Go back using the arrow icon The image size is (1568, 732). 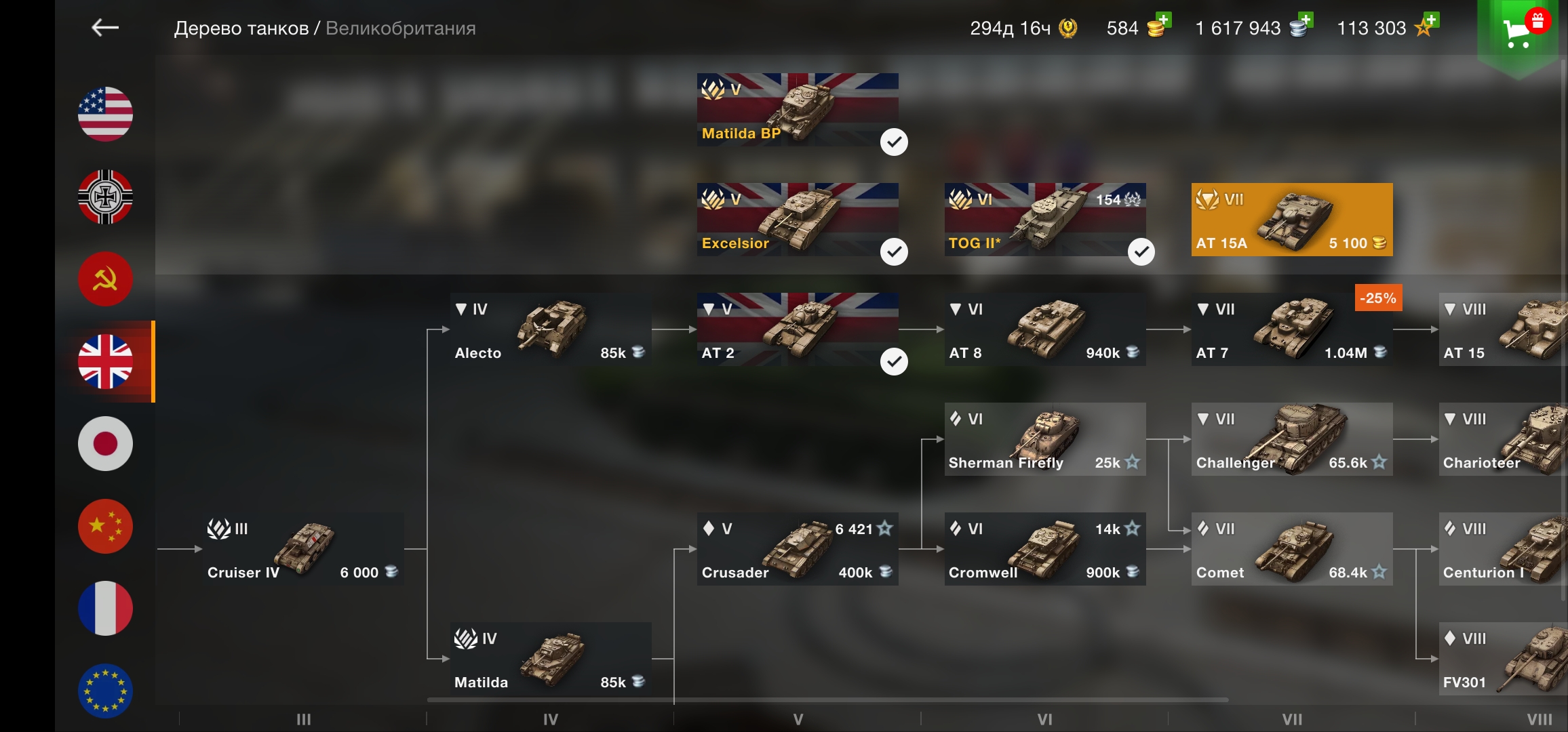[105, 28]
